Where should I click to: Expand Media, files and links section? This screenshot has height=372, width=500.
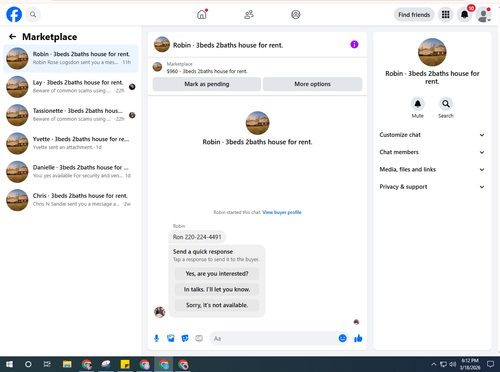pos(432,169)
